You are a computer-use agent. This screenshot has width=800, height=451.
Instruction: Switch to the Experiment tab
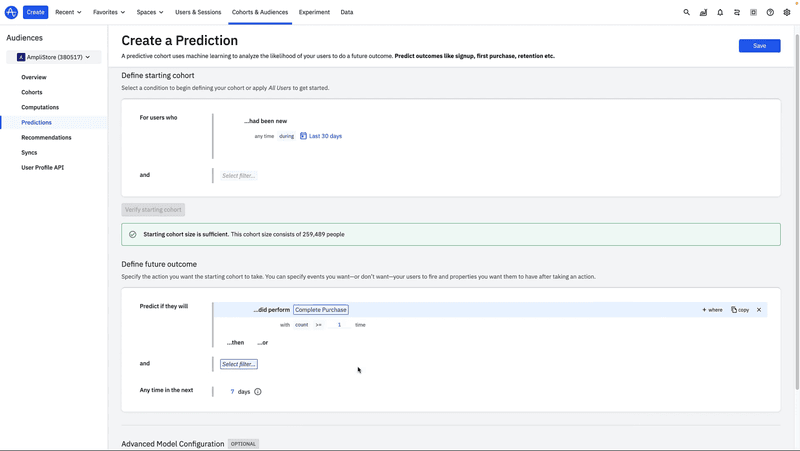pyautogui.click(x=314, y=13)
